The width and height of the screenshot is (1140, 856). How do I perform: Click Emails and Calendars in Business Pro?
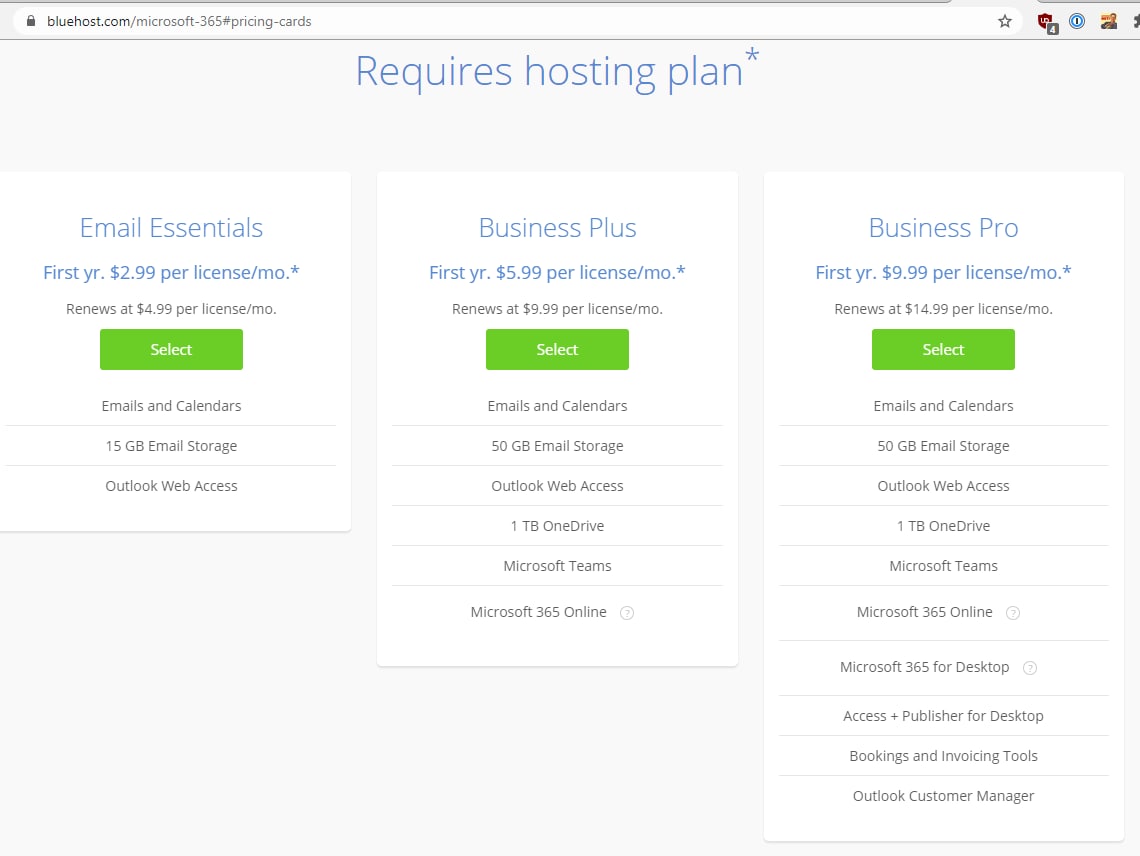(x=944, y=406)
